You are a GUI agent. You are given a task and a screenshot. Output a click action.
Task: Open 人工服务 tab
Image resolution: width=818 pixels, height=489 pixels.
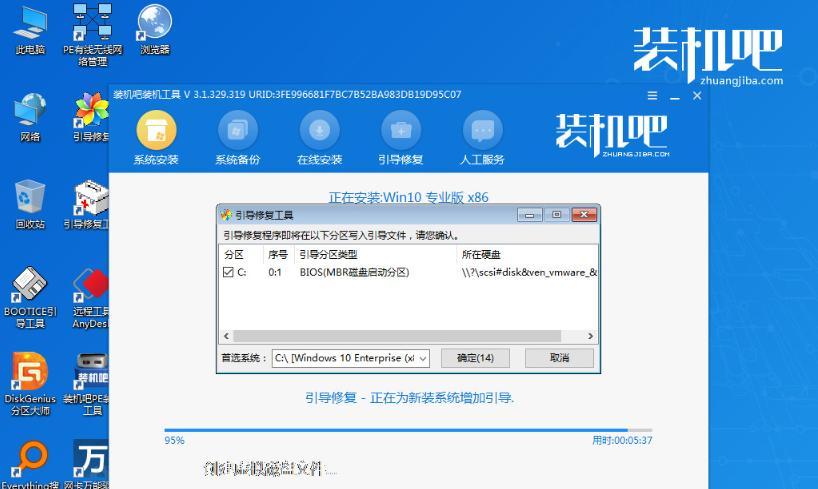[x=483, y=137]
